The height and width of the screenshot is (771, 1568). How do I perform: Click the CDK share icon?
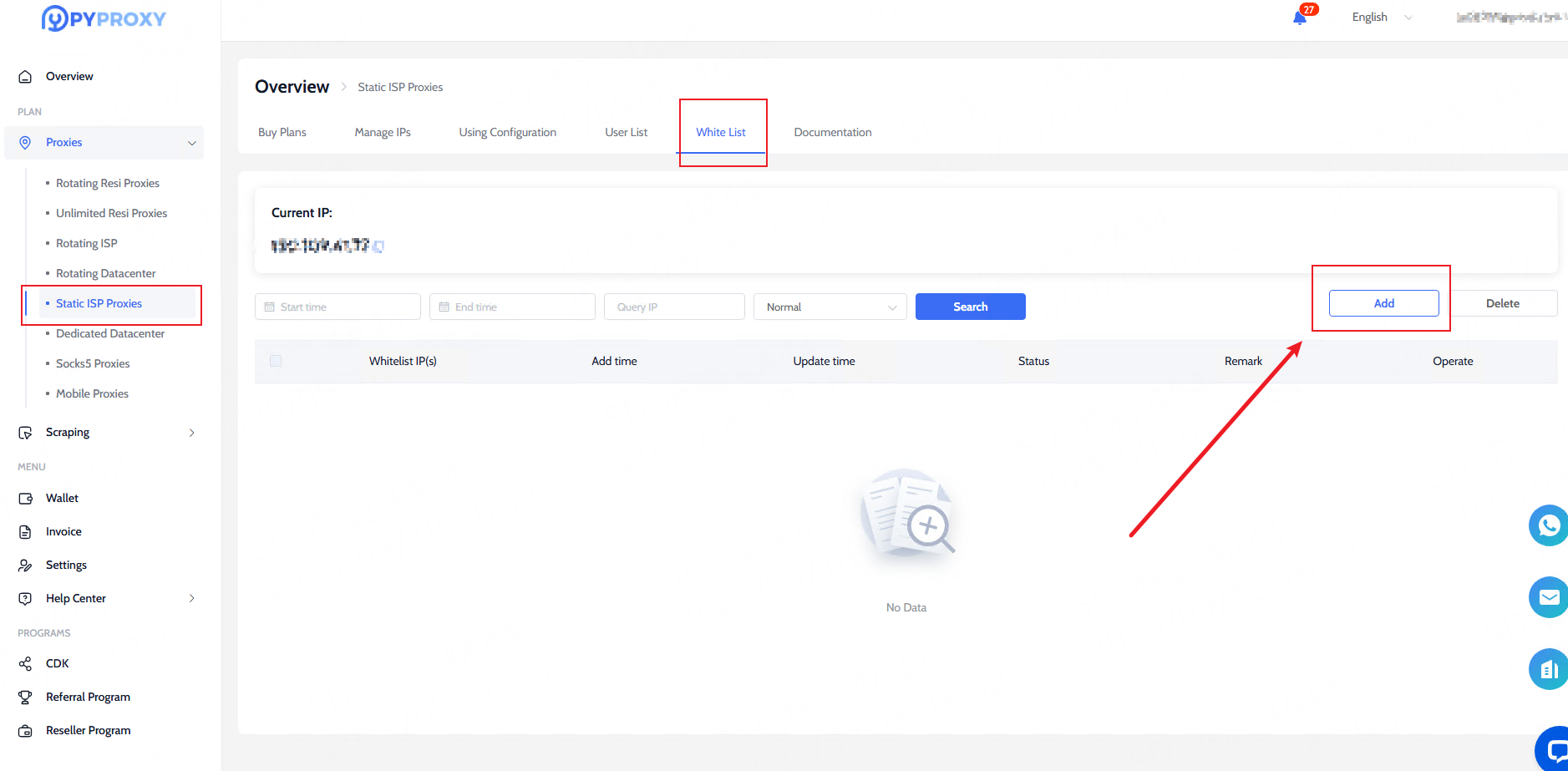click(x=25, y=664)
